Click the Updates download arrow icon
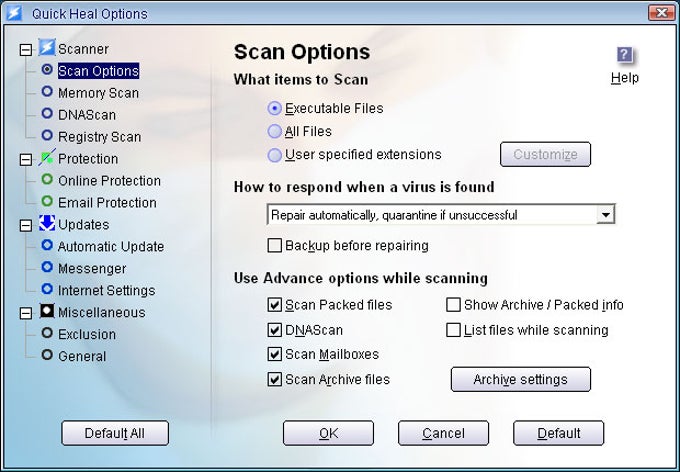Image resolution: width=680 pixels, height=472 pixels. click(47, 223)
